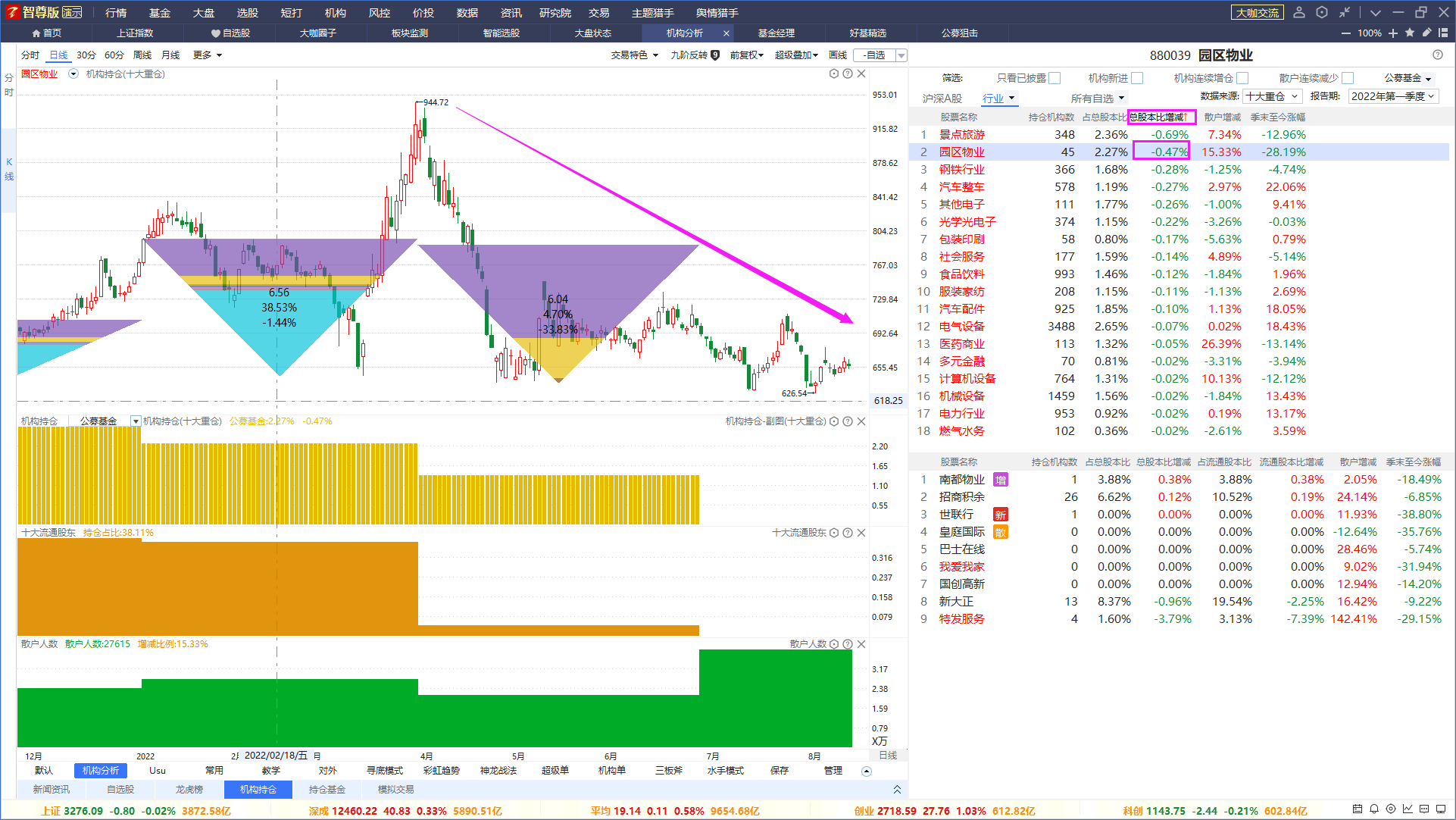This screenshot has width=1456, height=820.
Task: Open the user account icon
Action: 1299,12
